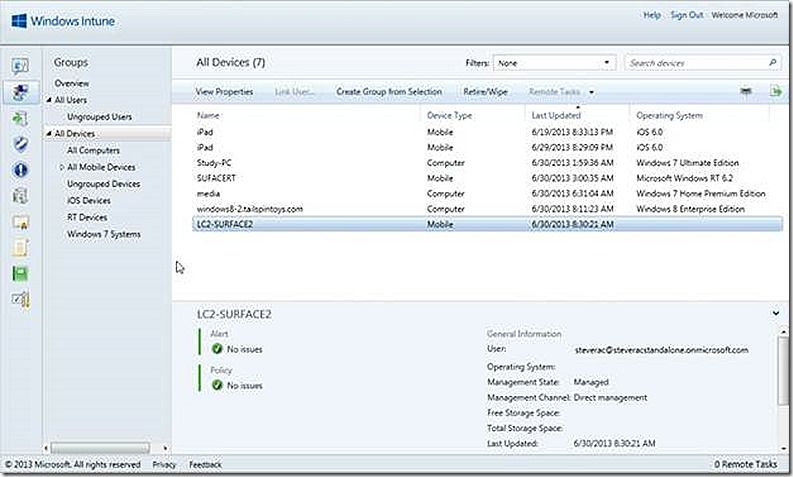Sort by Last Updated column header
This screenshot has width=793, height=477.
pos(556,115)
